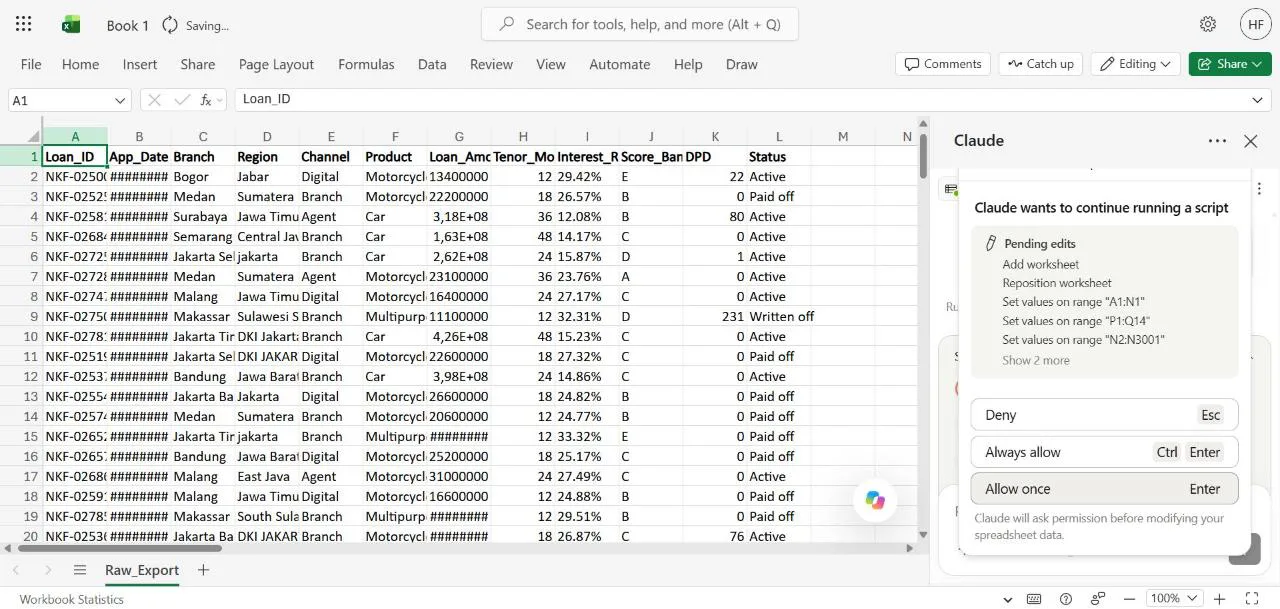Click the horizontal scrollbar thumb
This screenshot has height=609, width=1280.
[x=120, y=548]
